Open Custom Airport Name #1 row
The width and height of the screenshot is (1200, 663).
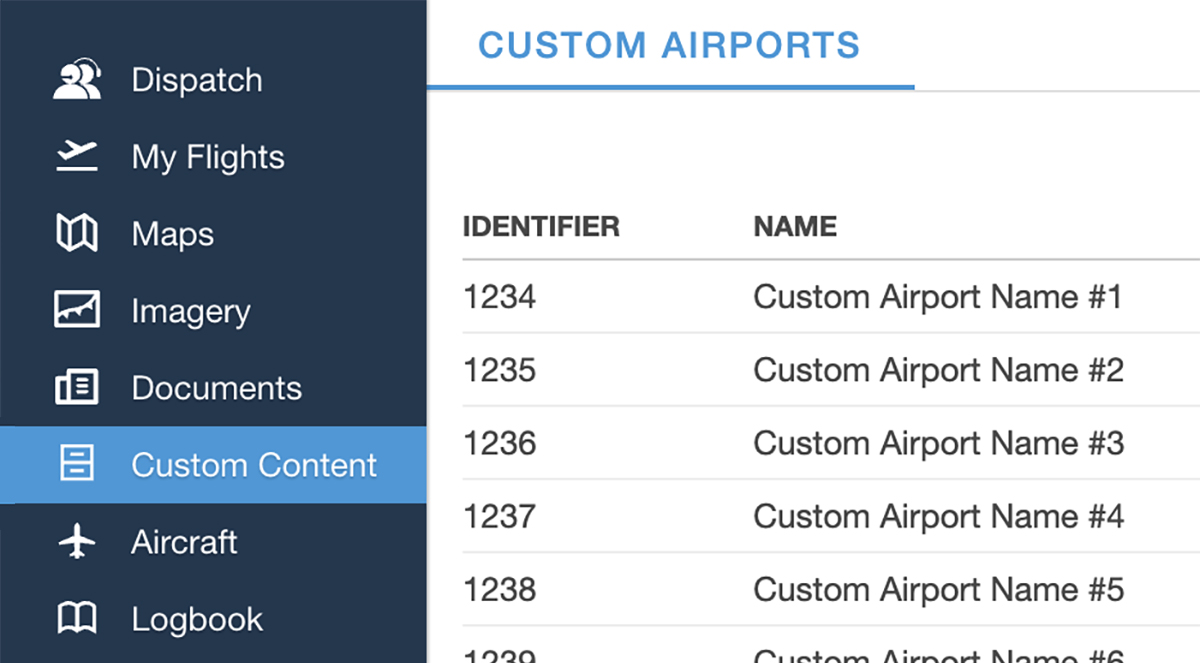click(x=938, y=297)
